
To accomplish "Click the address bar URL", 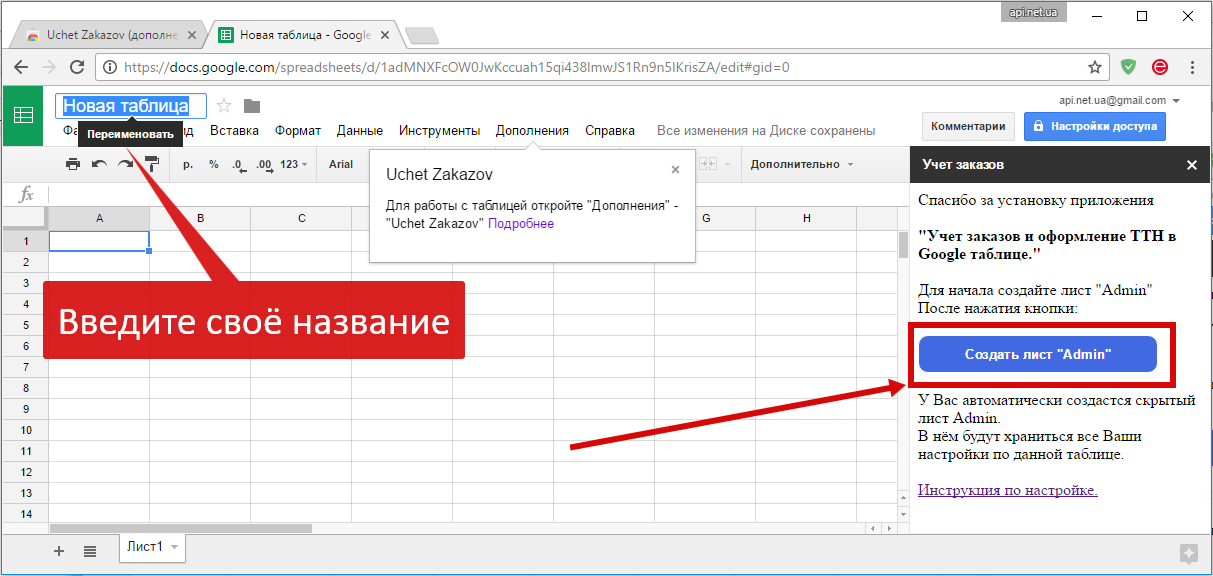I will pyautogui.click(x=457, y=68).
